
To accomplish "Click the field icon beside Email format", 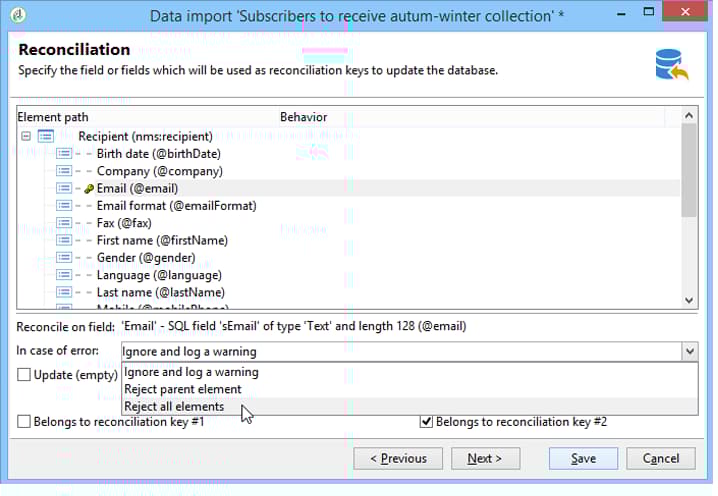I will [64, 206].
